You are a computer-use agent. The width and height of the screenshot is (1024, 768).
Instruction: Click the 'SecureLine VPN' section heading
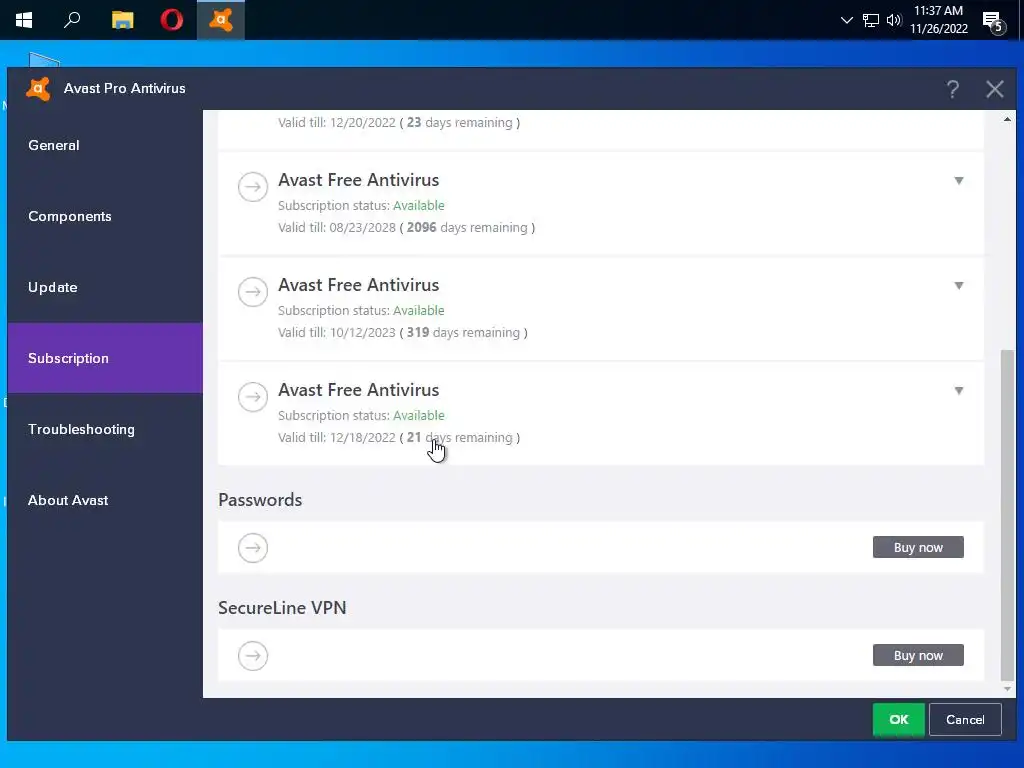[282, 608]
